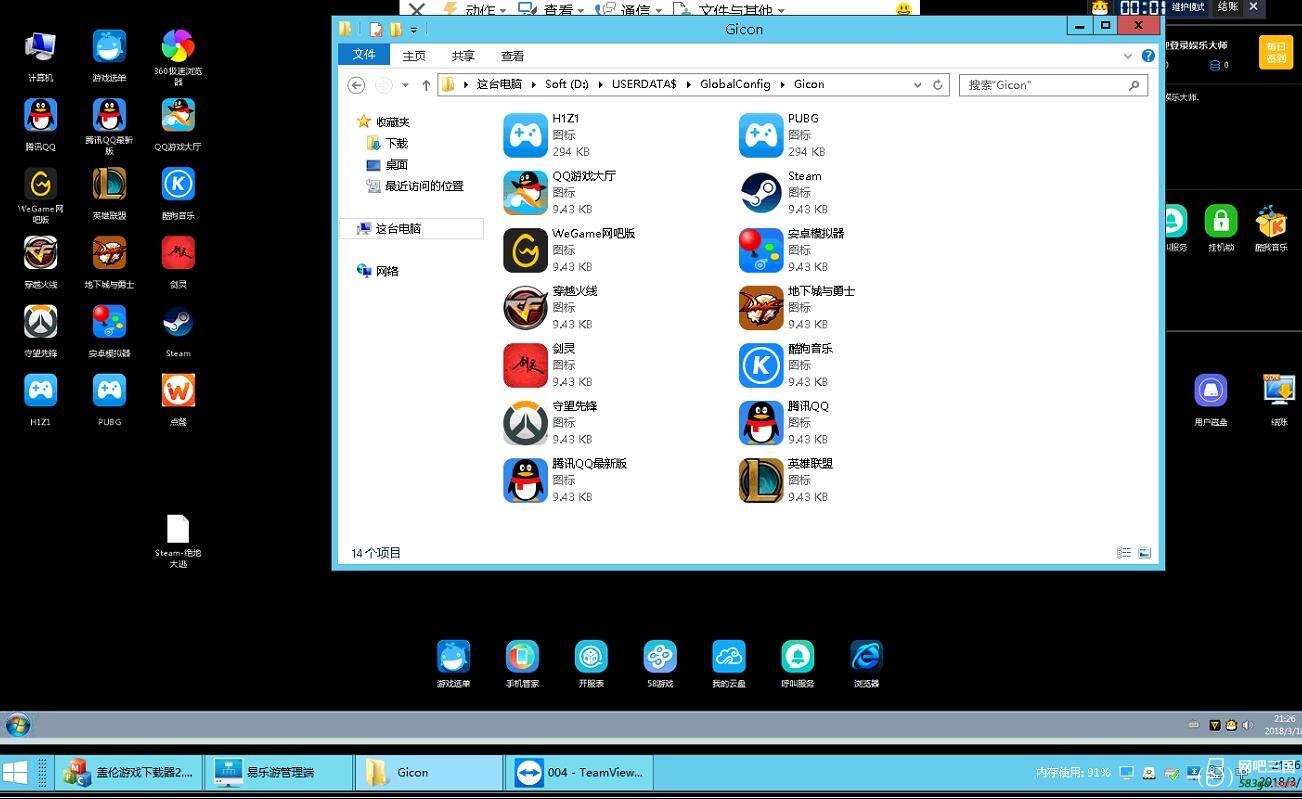Switch to 易乐游管理端 taskbar item

[x=278, y=772]
